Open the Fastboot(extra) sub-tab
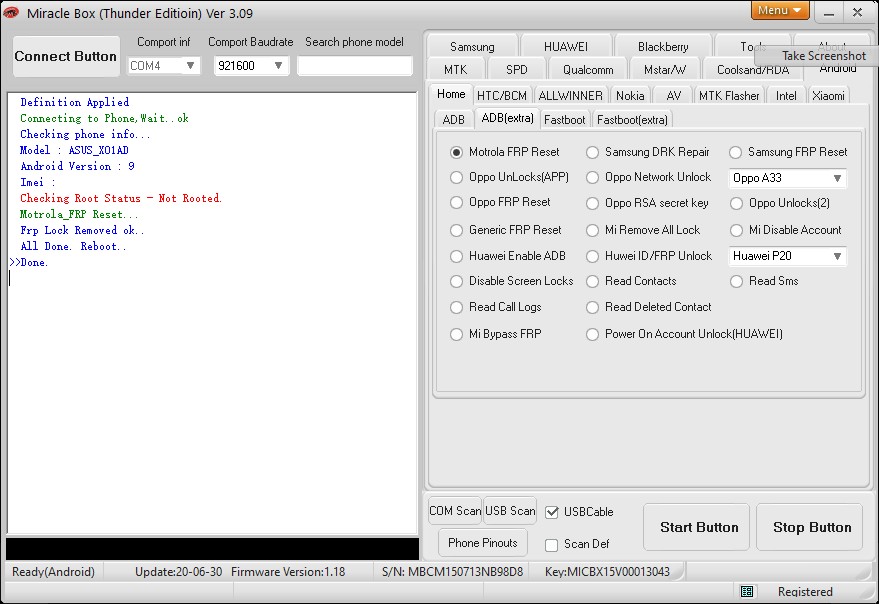This screenshot has height=604, width=879. tap(632, 119)
